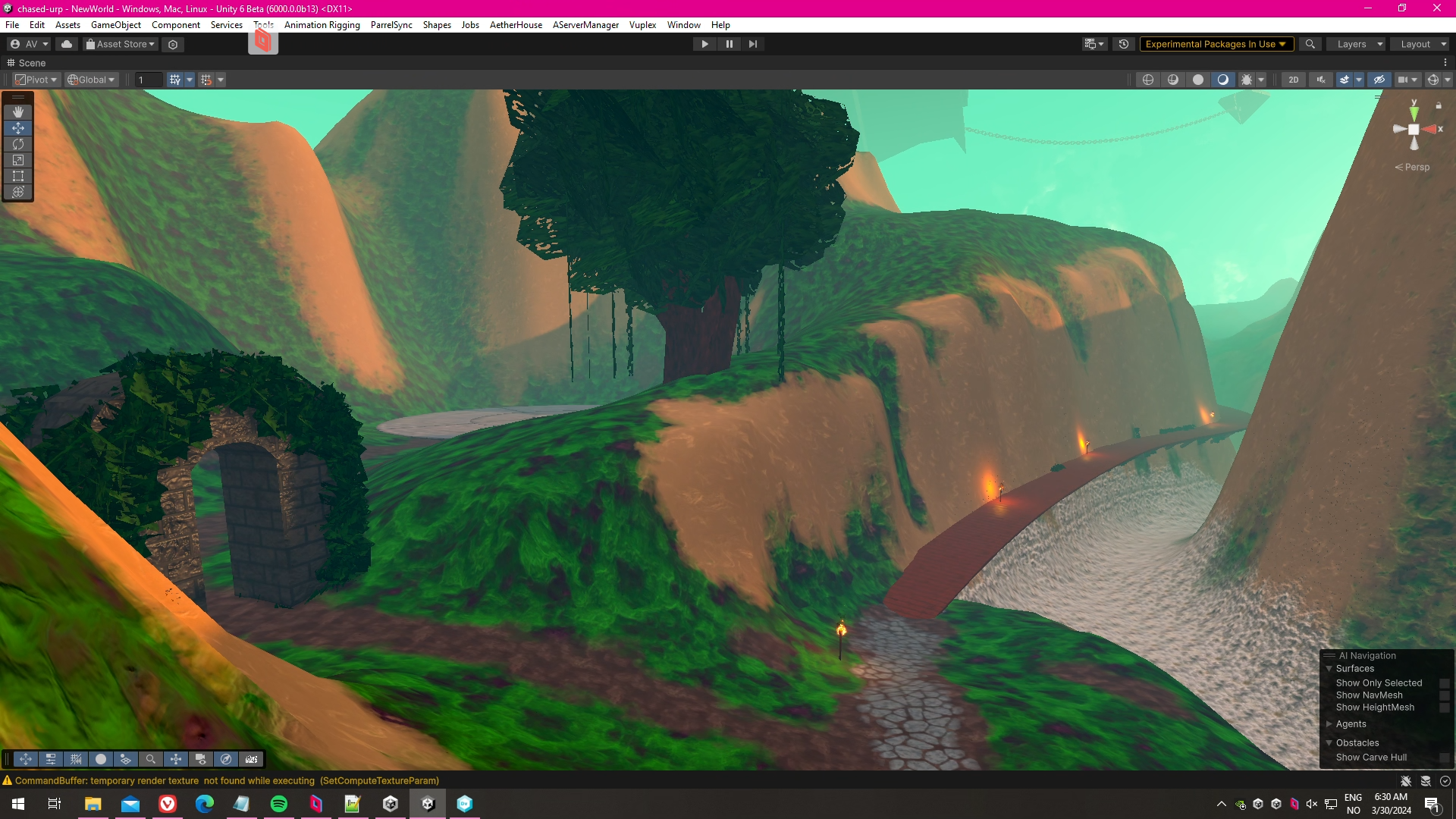
Task: Open the Layers dropdown
Action: point(1357,44)
